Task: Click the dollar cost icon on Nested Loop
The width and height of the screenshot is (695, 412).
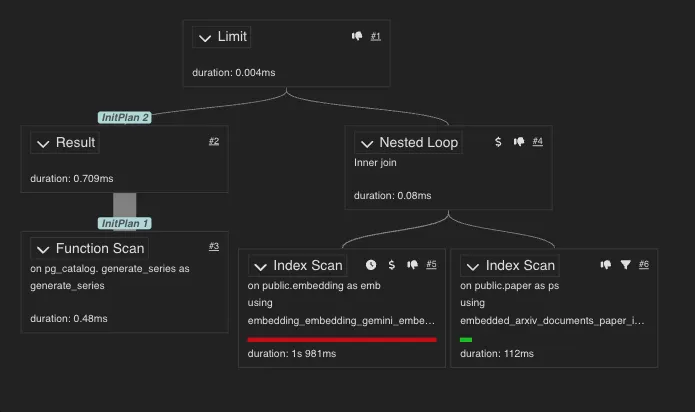Action: [498, 142]
